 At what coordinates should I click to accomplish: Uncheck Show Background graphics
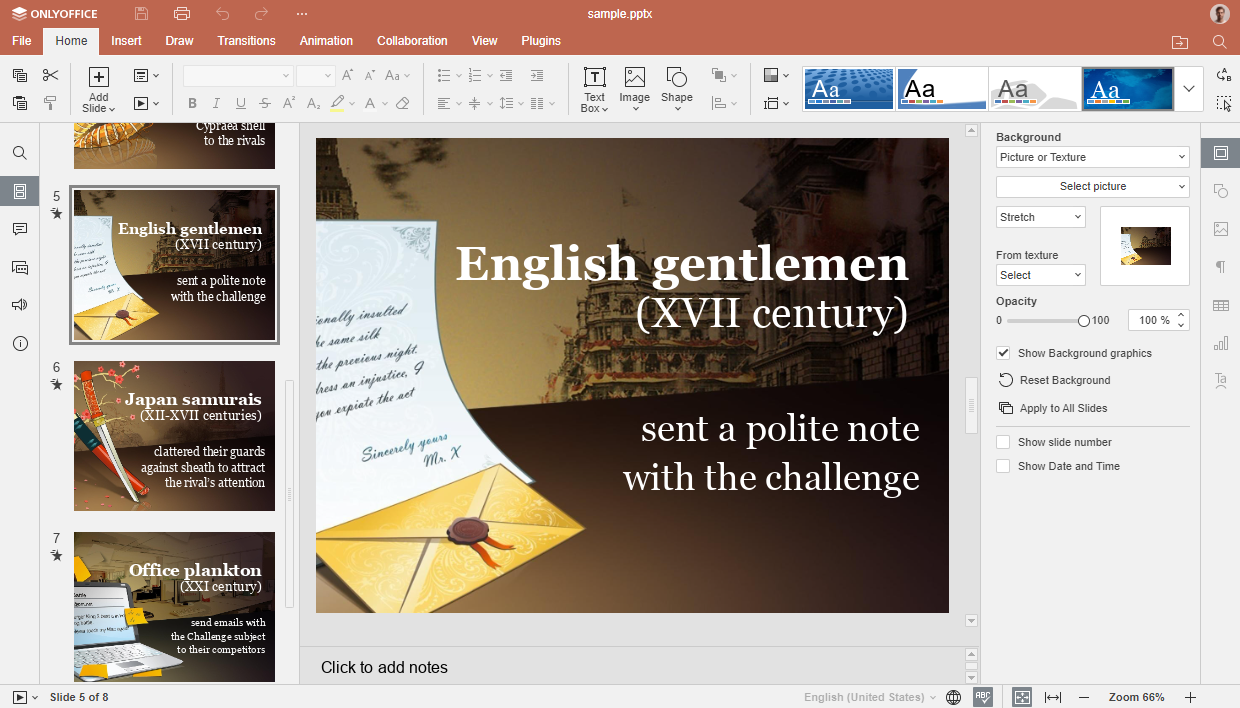(1004, 353)
